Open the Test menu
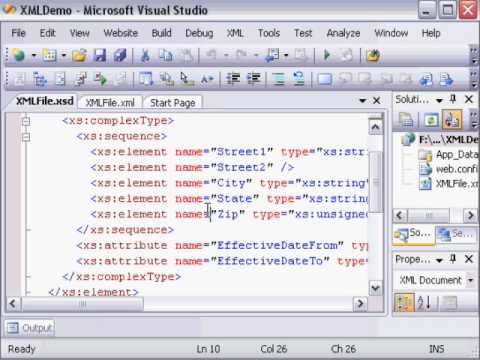The image size is (480, 360). click(303, 33)
